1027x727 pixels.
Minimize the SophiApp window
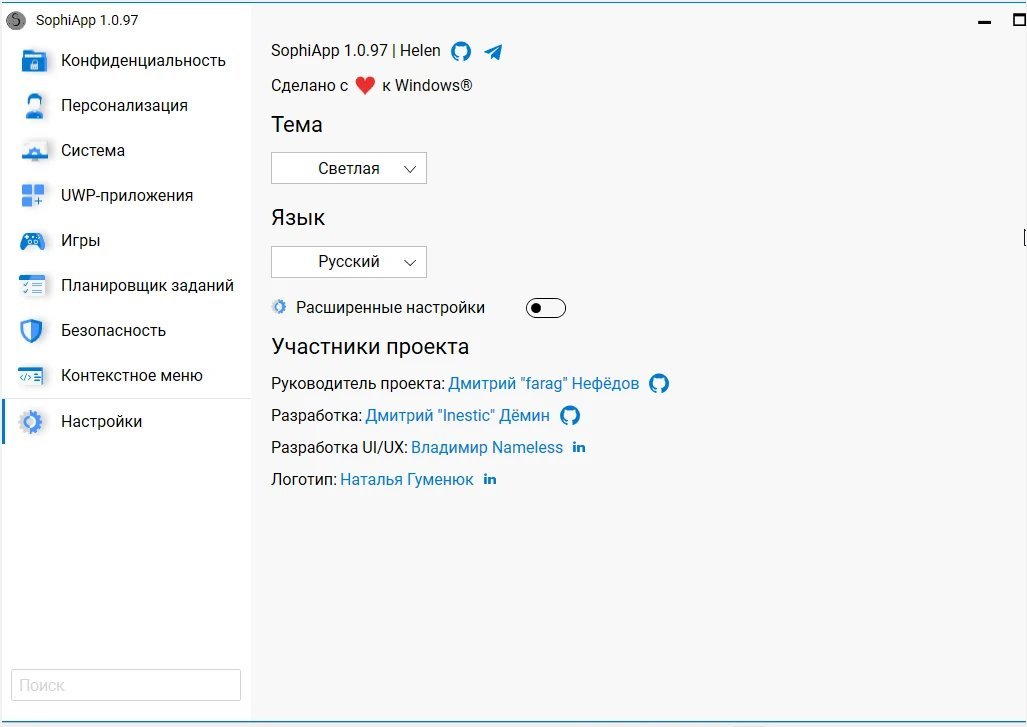click(985, 20)
